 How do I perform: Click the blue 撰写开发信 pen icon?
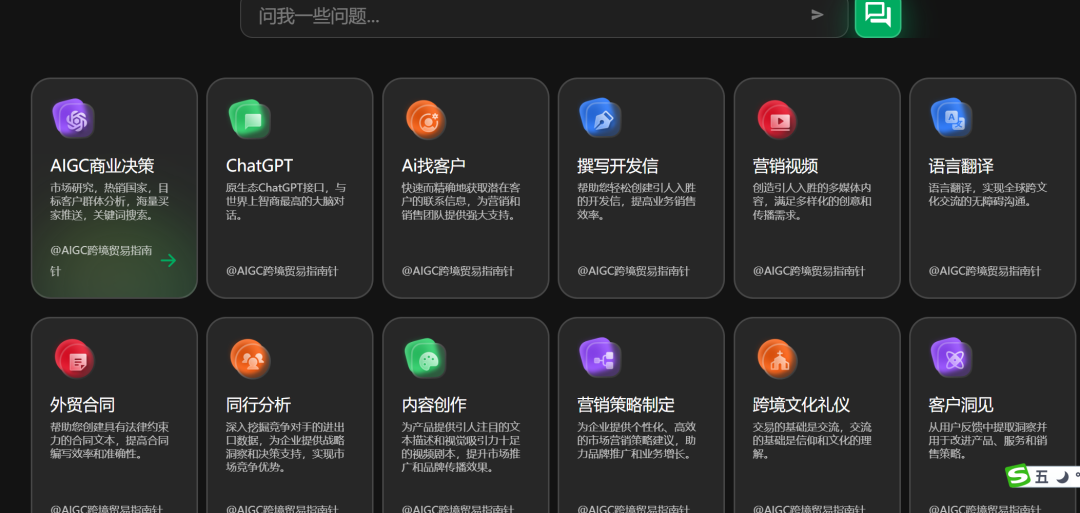point(600,118)
